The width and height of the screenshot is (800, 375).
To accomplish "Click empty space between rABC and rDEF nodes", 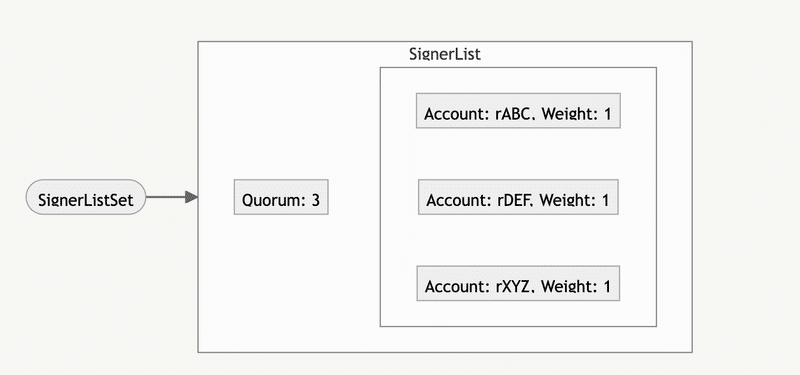I will [x=518, y=154].
